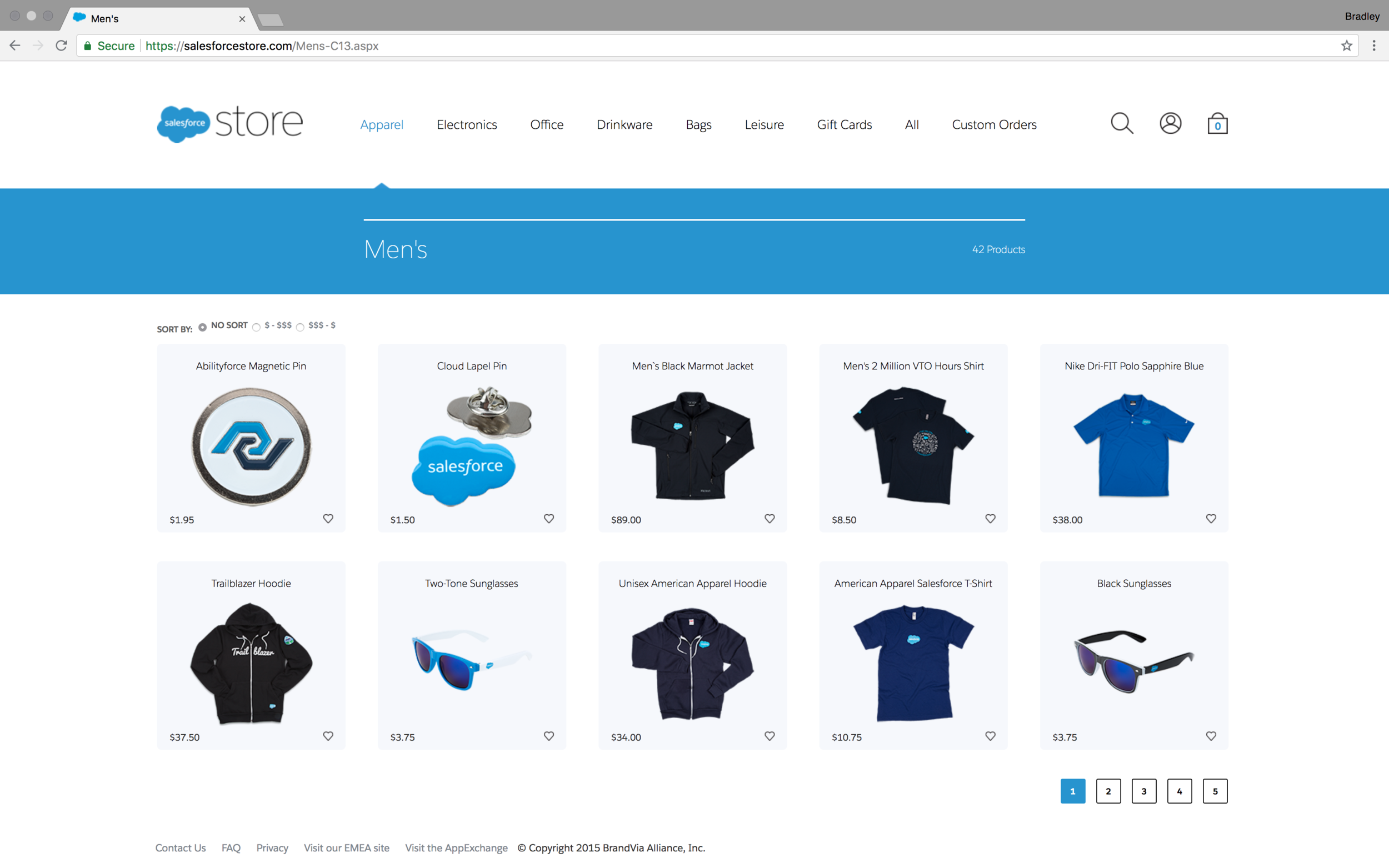The width and height of the screenshot is (1389, 868).
Task: Click heart icon on Men's Black Marmot Jacket
Action: click(770, 518)
